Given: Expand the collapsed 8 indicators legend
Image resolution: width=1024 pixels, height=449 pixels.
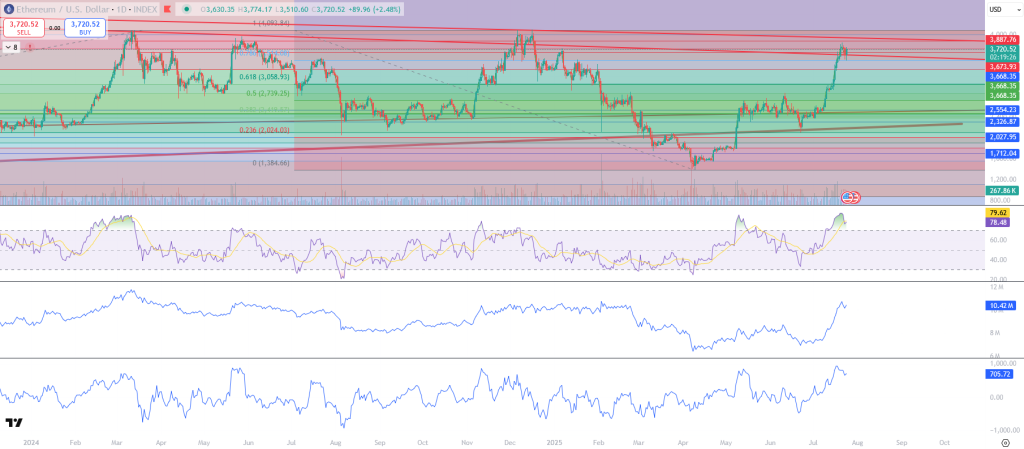Looking at the screenshot, I should pos(10,48).
